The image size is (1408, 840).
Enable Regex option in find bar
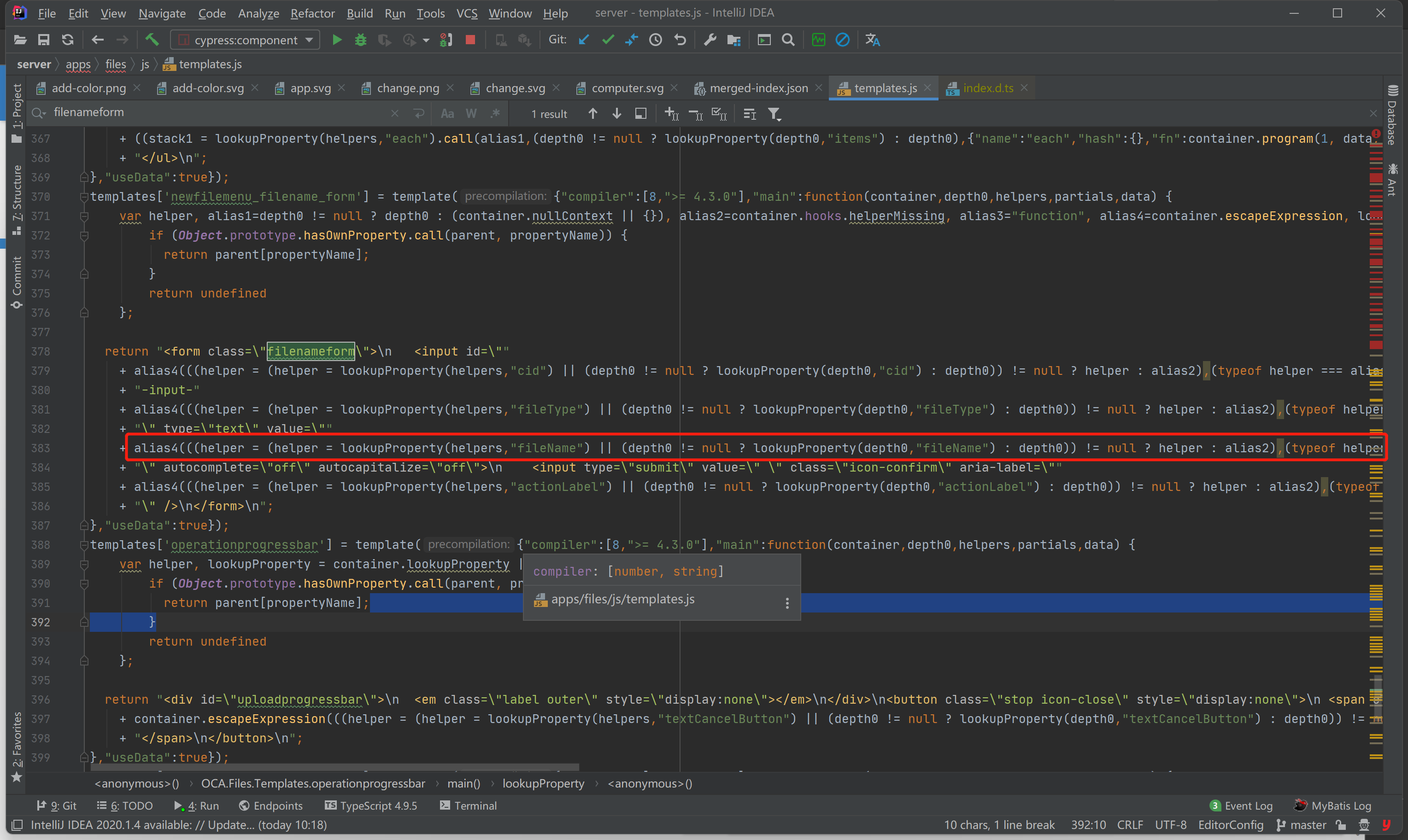495,114
